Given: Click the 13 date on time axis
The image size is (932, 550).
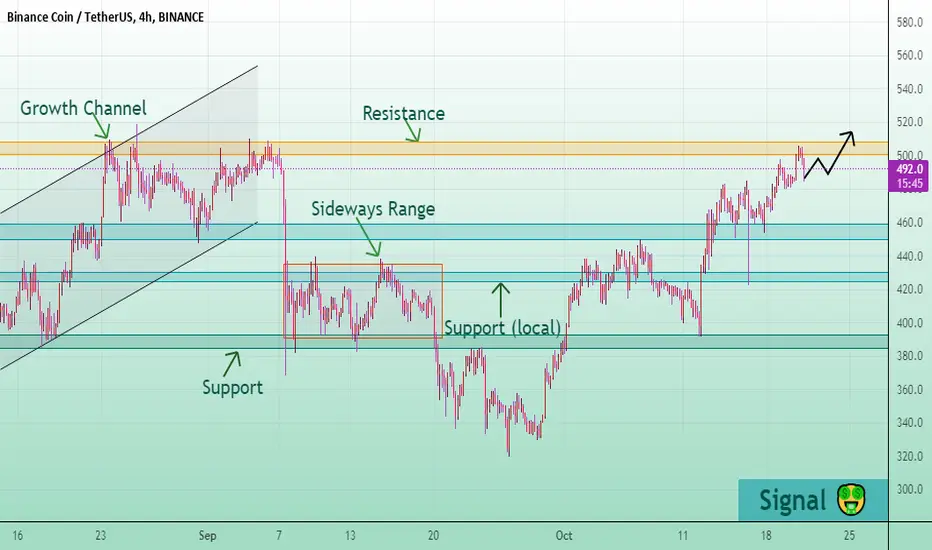Looking at the screenshot, I should (350, 536).
